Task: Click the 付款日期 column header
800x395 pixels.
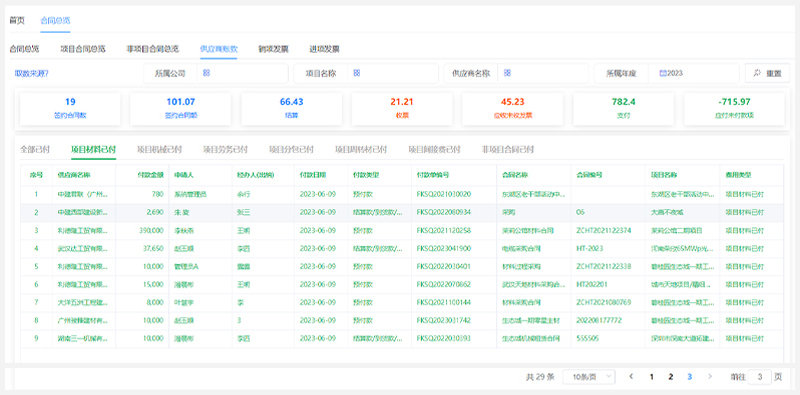Action: pos(313,175)
